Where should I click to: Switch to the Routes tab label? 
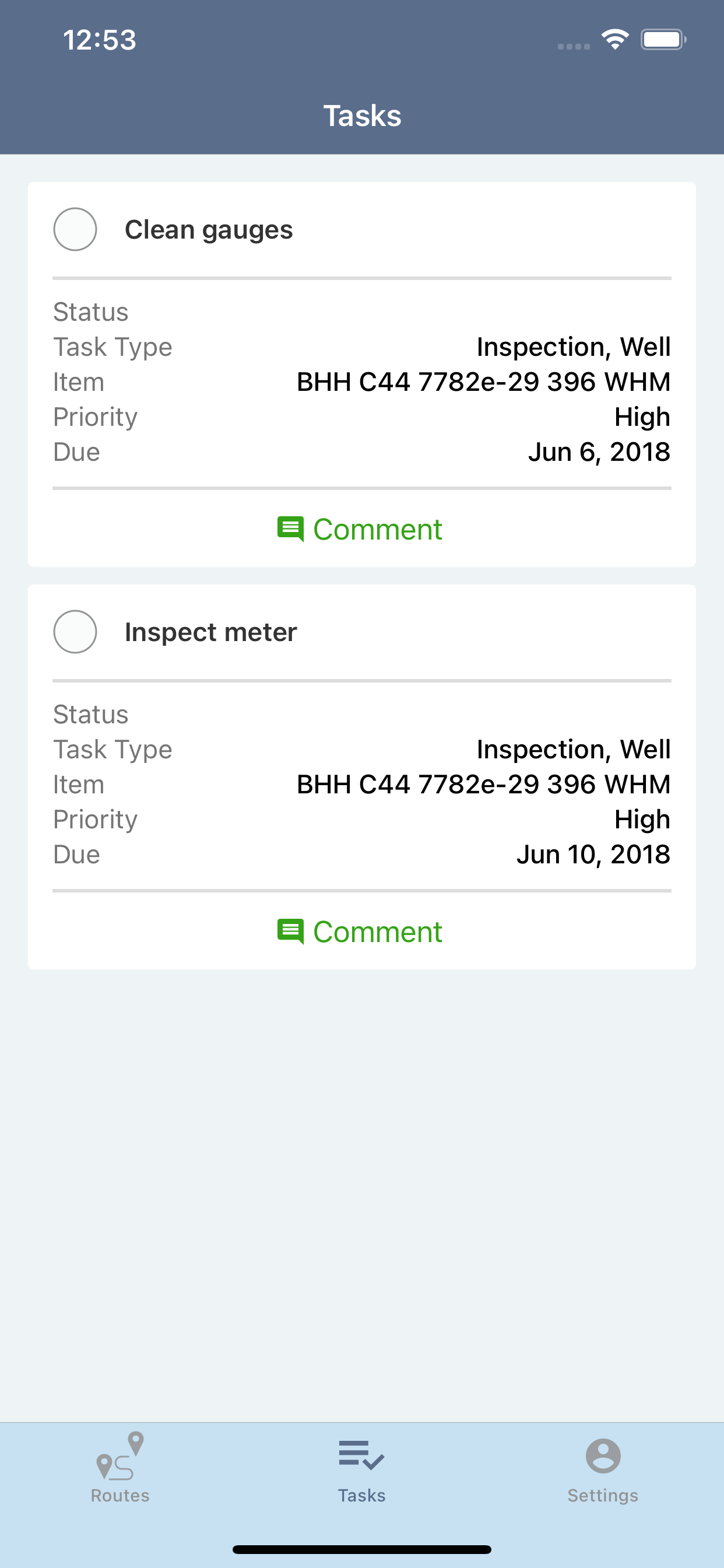[120, 1496]
